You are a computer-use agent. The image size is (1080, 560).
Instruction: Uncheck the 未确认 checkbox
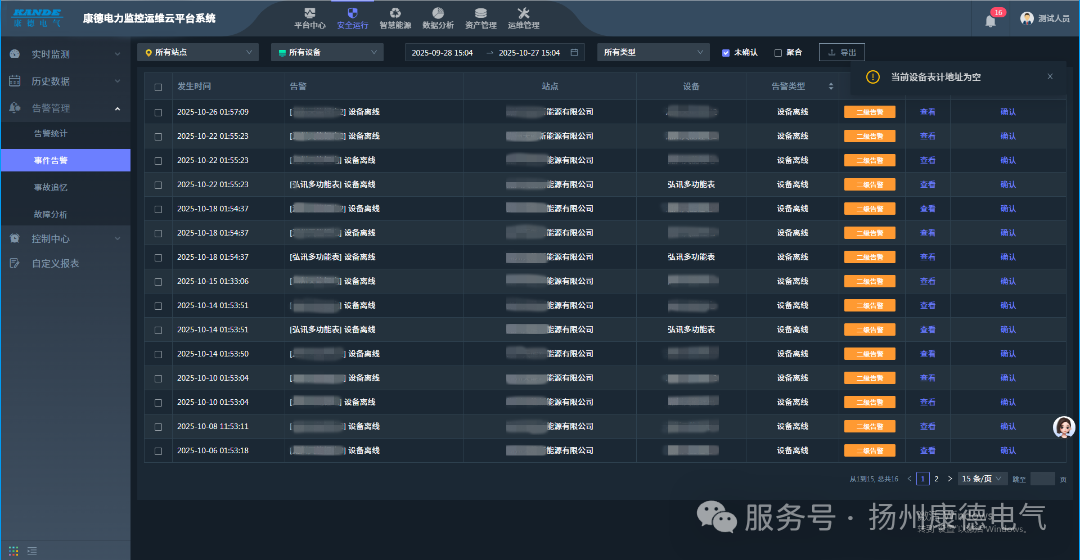726,52
